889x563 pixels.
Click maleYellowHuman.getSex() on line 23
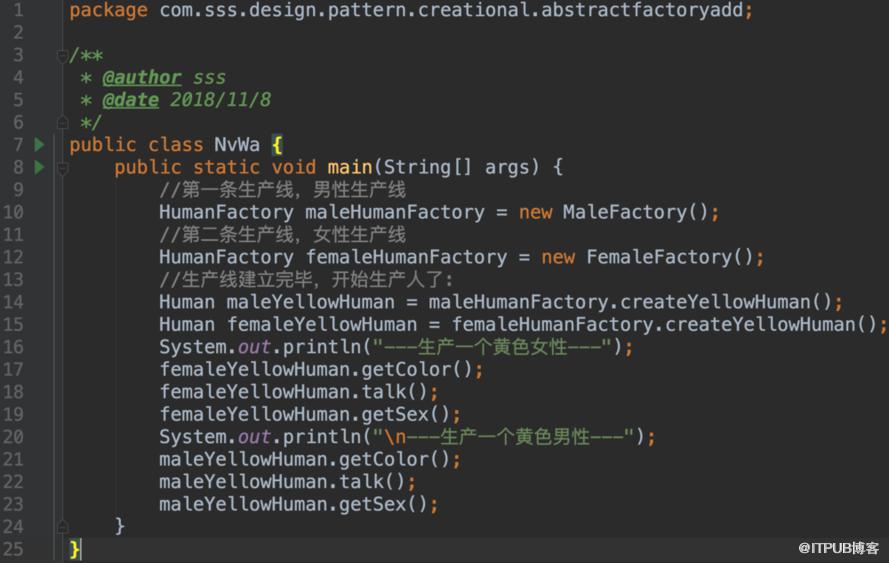293,504
